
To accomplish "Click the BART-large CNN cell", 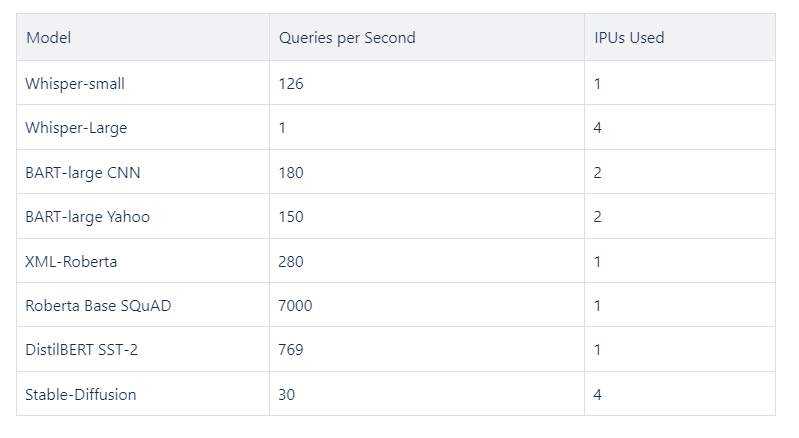I will [x=83, y=172].
